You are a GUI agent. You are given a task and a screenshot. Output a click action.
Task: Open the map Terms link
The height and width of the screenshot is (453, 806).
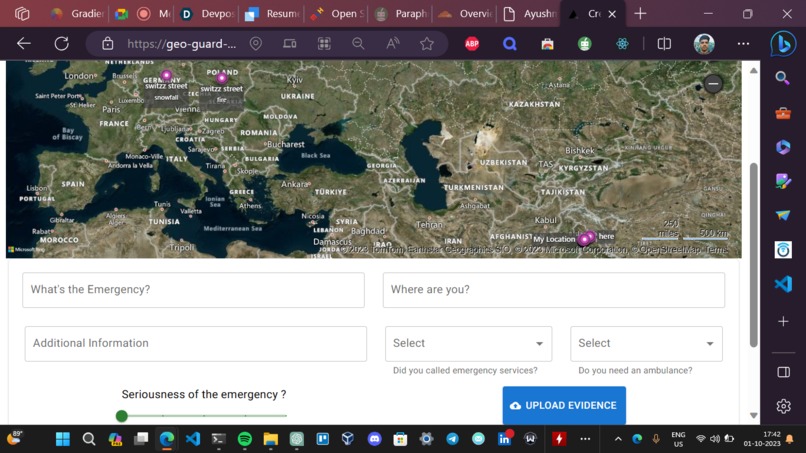(x=716, y=249)
